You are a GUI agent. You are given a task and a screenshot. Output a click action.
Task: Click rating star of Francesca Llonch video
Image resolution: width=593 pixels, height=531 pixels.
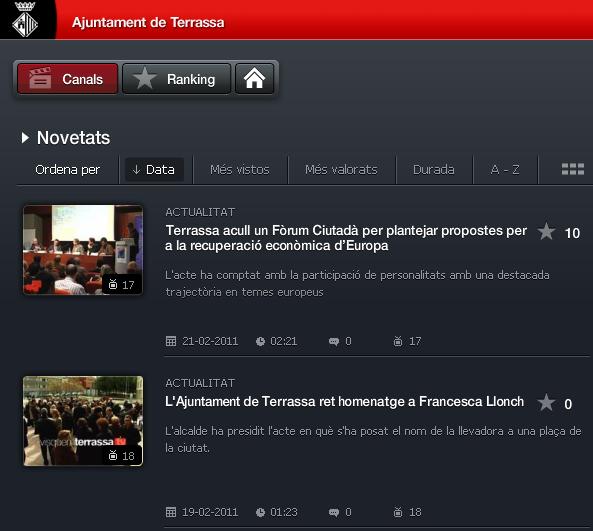pos(546,402)
